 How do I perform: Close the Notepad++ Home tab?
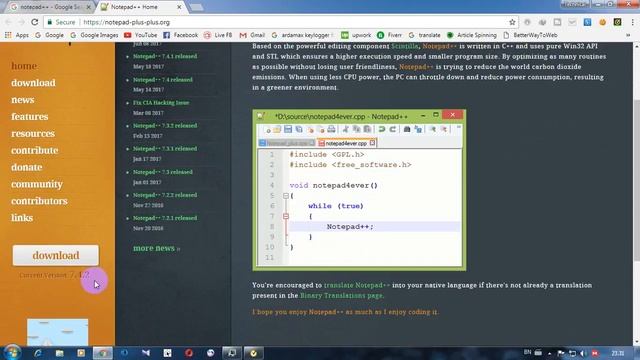coord(179,7)
